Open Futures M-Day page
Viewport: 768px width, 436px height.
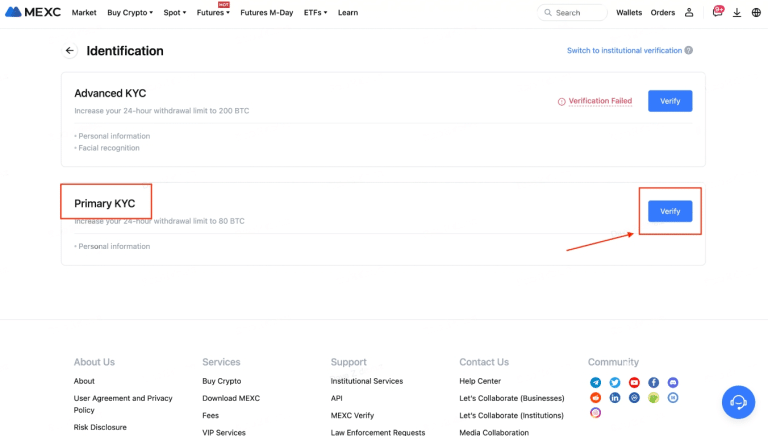pos(266,13)
